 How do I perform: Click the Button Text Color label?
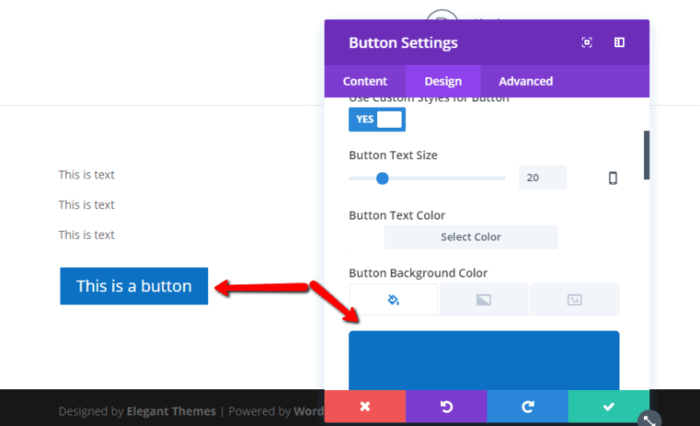click(x=397, y=215)
